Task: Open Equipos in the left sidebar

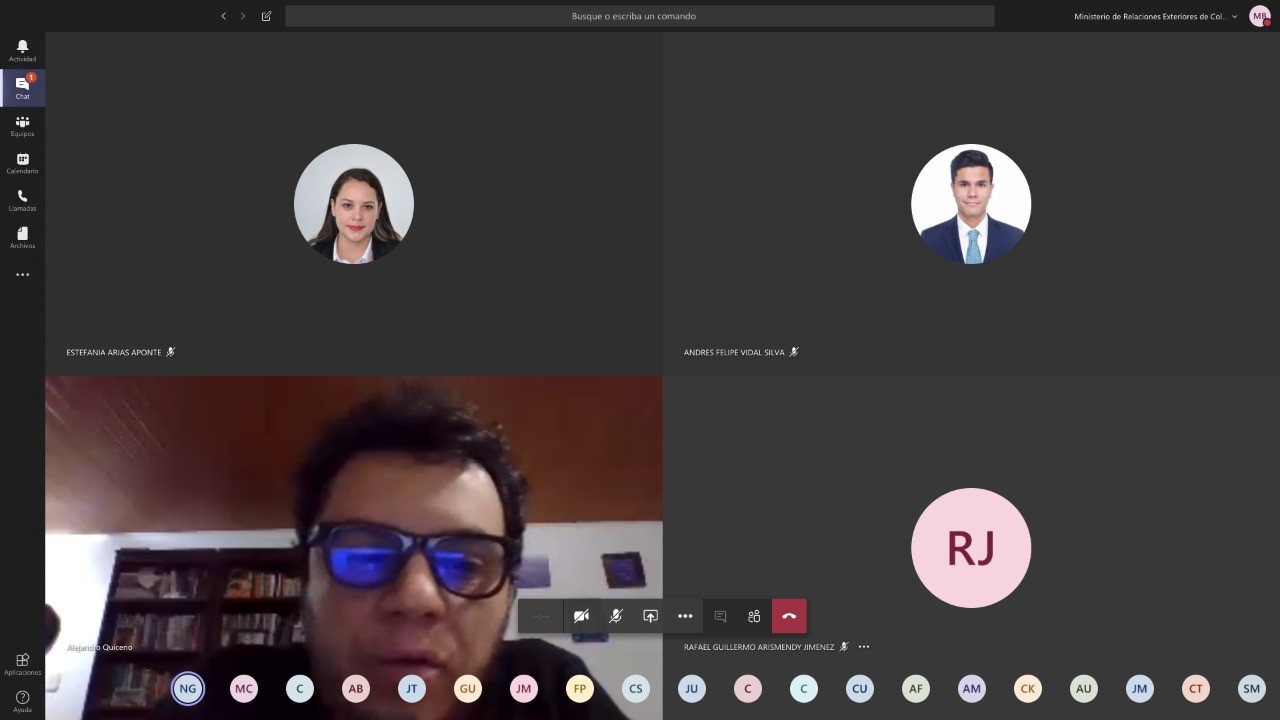Action: click(x=22, y=125)
